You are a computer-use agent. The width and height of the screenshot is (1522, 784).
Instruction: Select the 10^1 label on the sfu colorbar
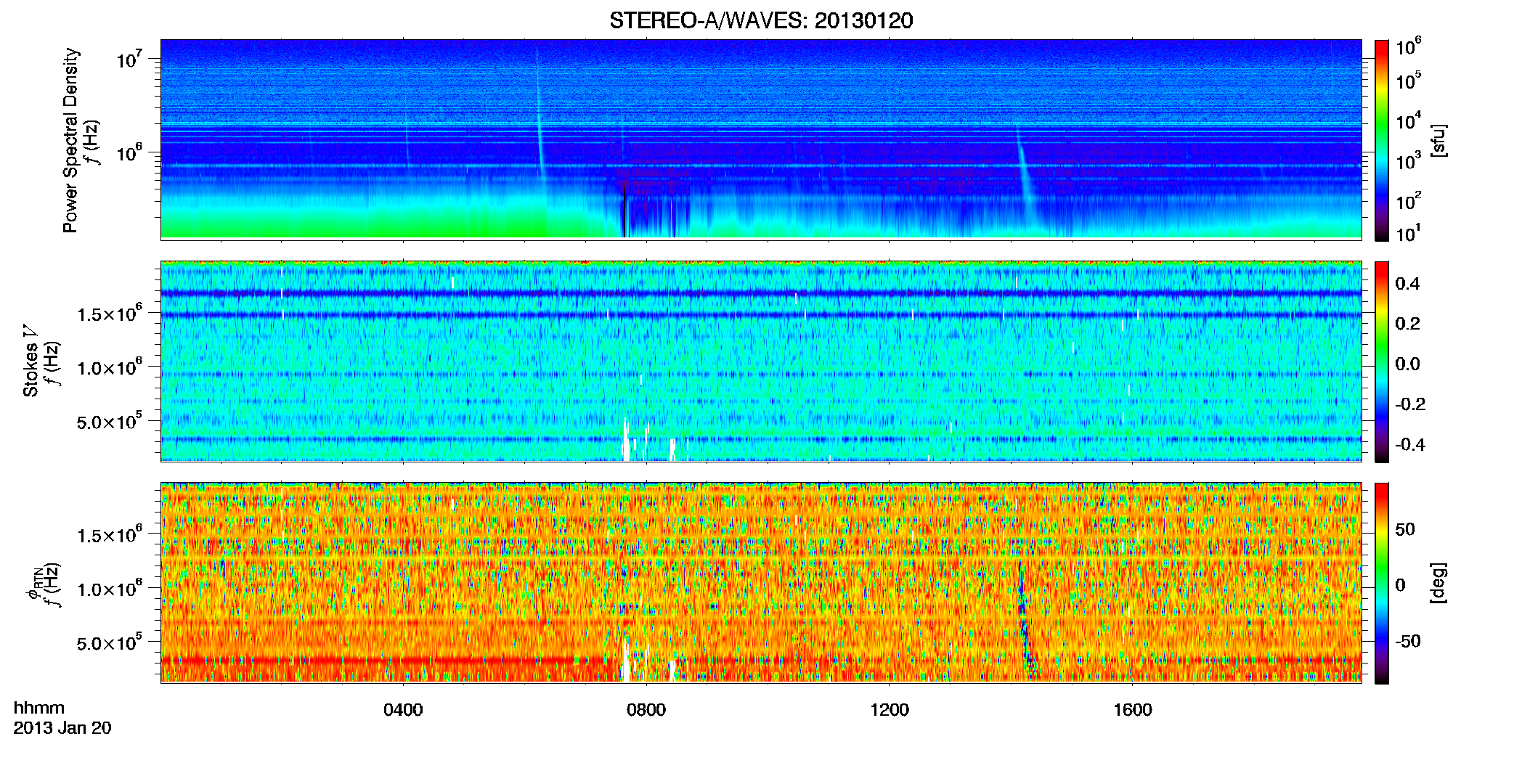[x=1409, y=233]
